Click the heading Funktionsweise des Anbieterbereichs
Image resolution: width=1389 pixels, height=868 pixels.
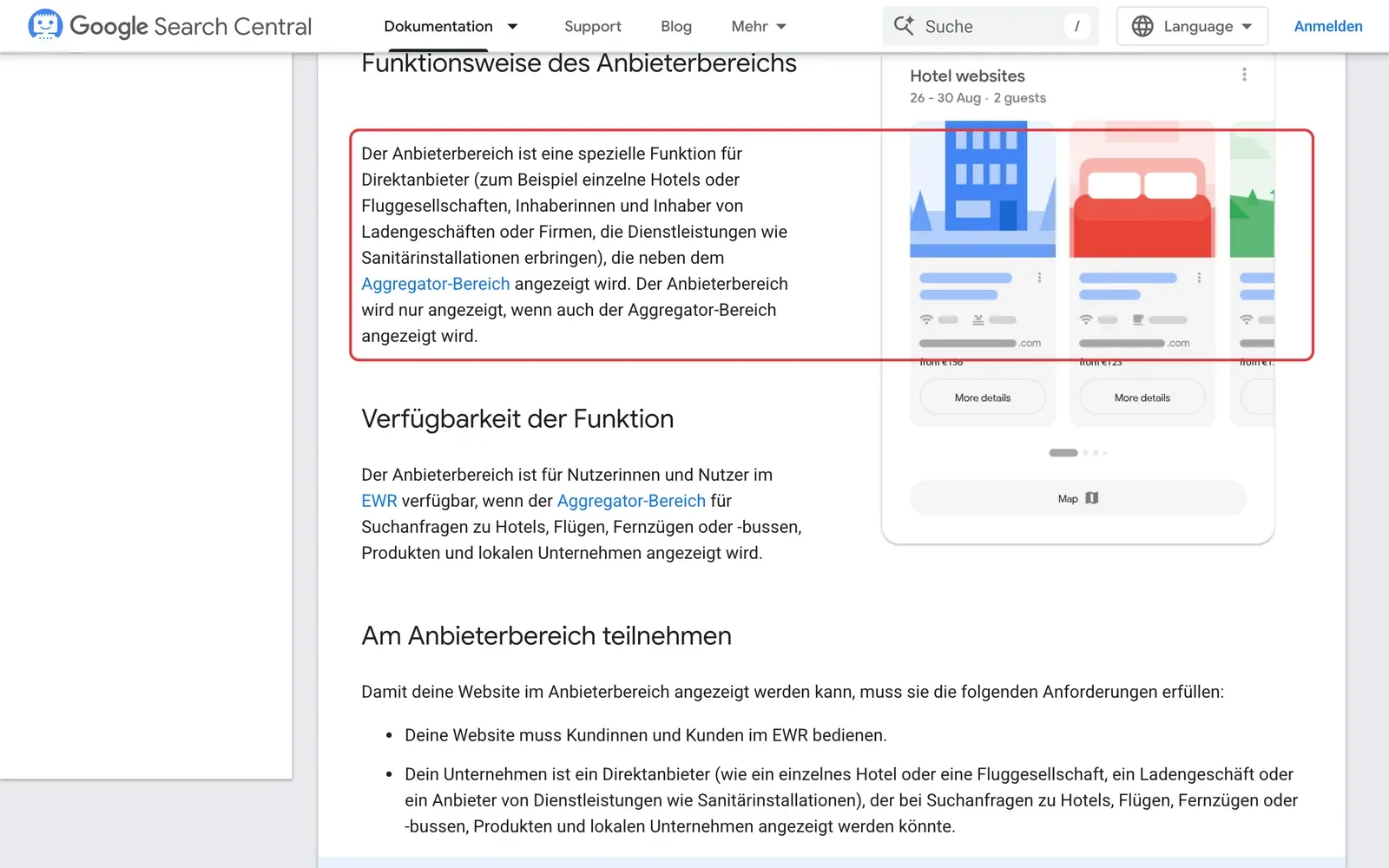[579, 62]
